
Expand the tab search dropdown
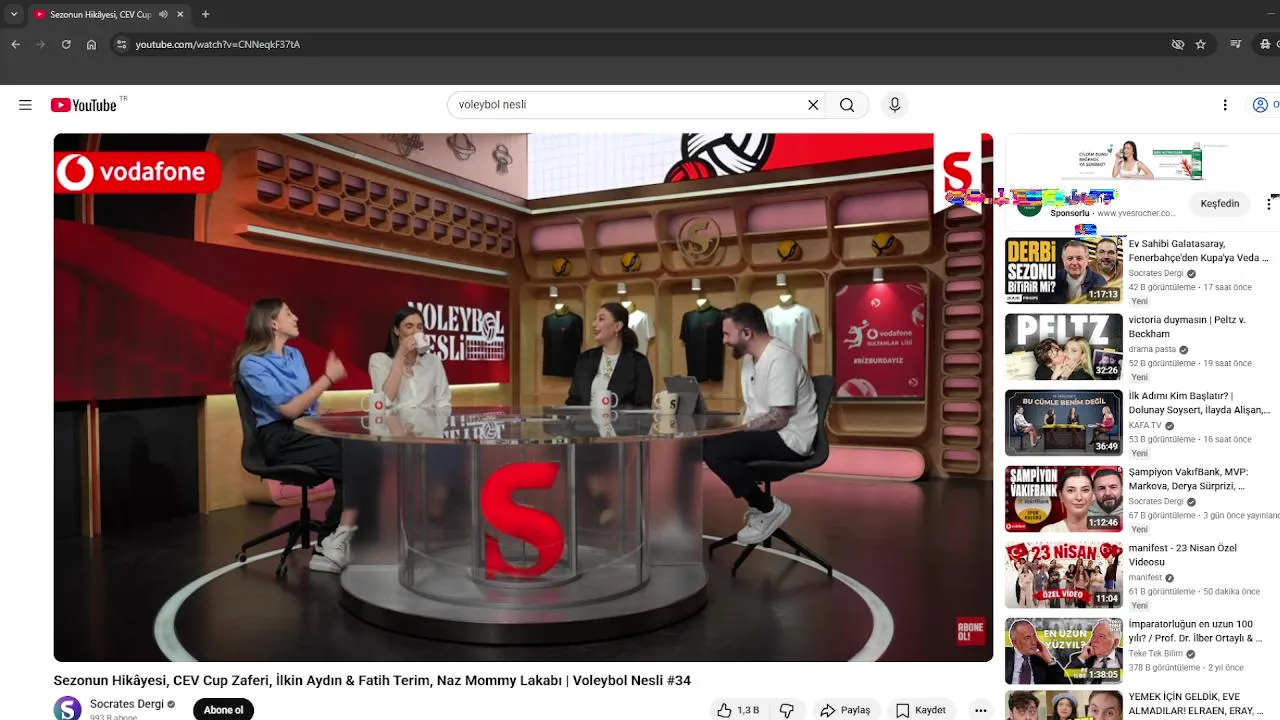[13, 14]
